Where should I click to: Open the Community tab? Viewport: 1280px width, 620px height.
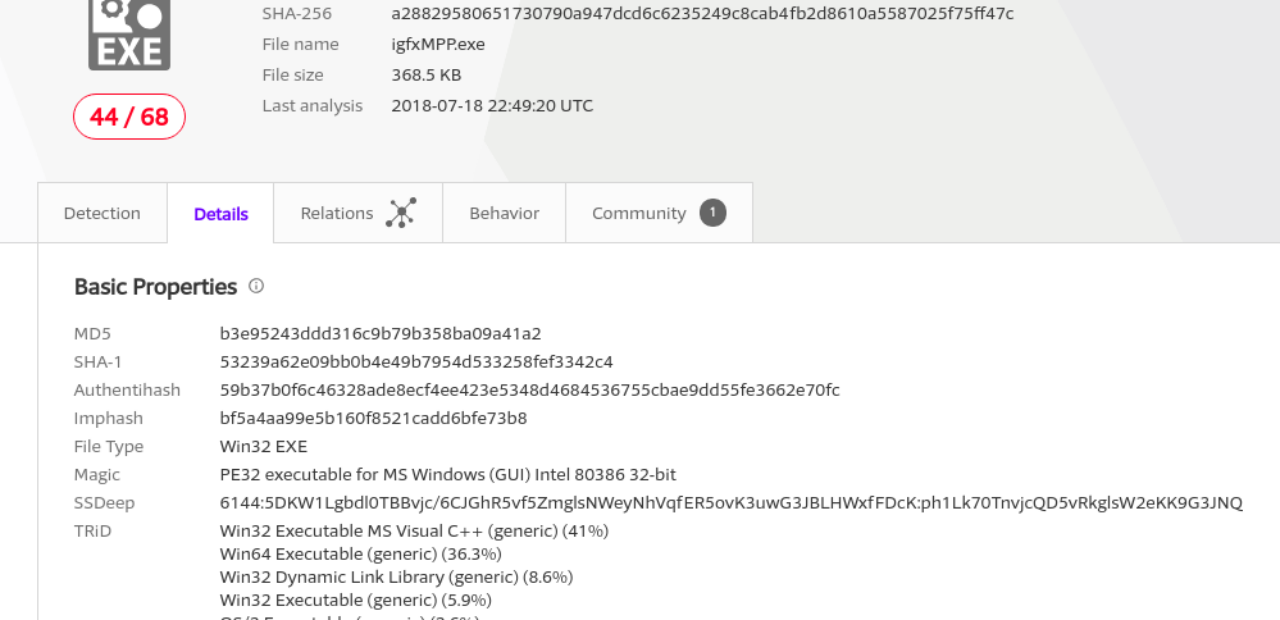tap(639, 213)
